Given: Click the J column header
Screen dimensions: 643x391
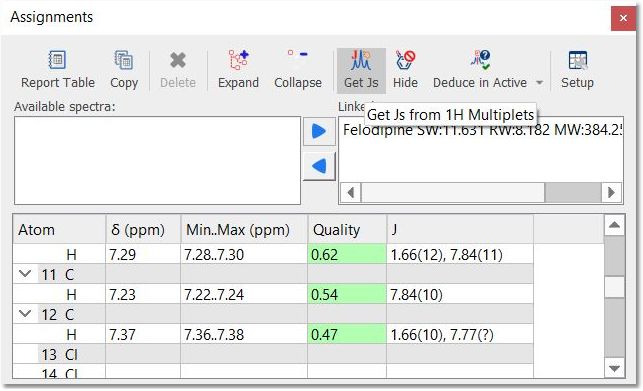Looking at the screenshot, I should click(460, 229).
